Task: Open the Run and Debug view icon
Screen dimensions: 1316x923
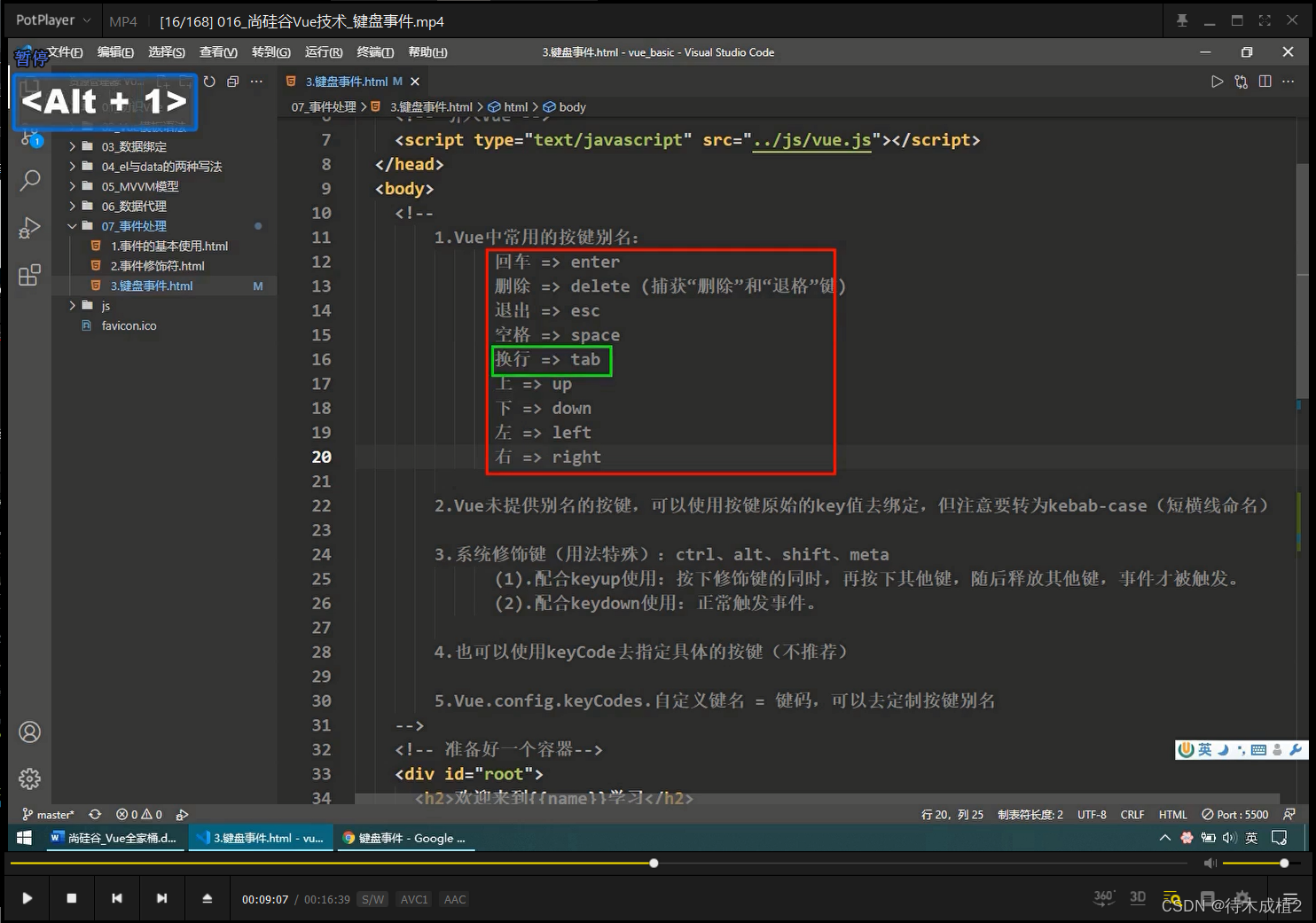Action: (x=30, y=228)
